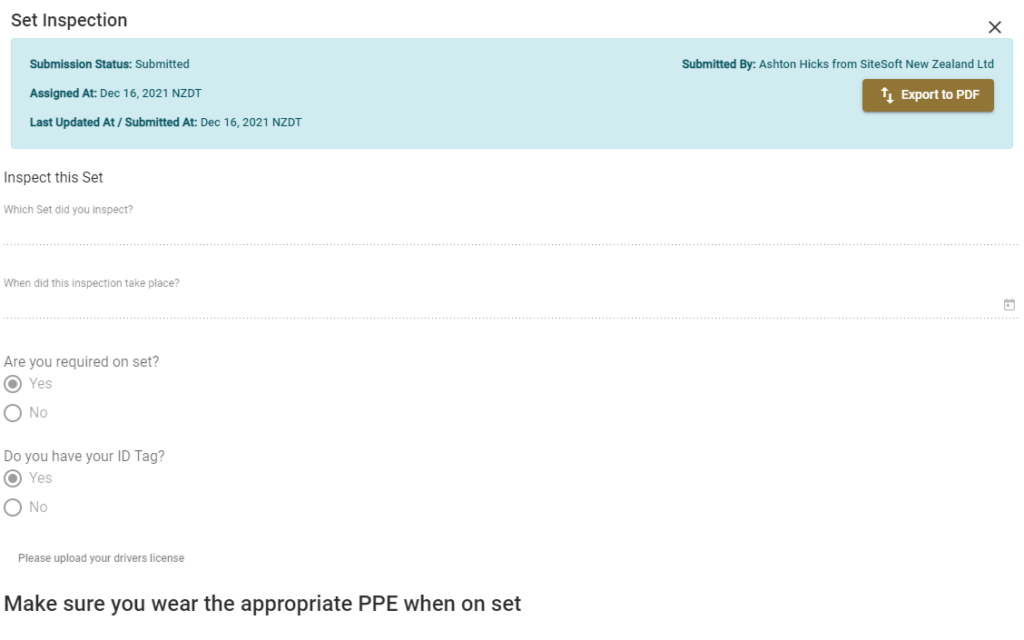This screenshot has width=1024, height=640.
Task: Click the Export to PDF button
Action: point(927,95)
